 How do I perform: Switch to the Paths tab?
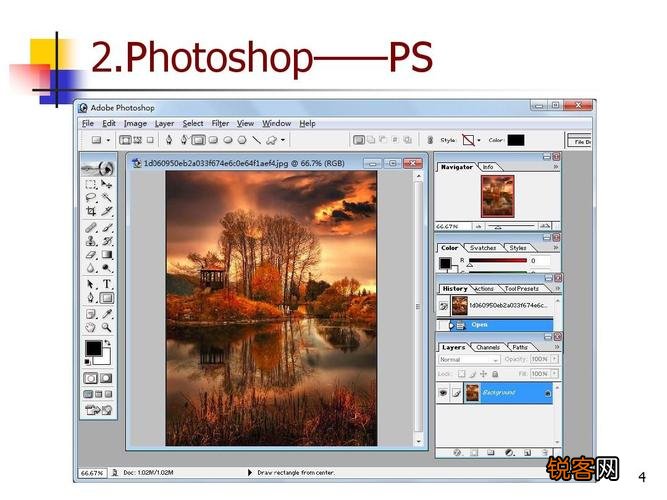pyautogui.click(x=520, y=347)
